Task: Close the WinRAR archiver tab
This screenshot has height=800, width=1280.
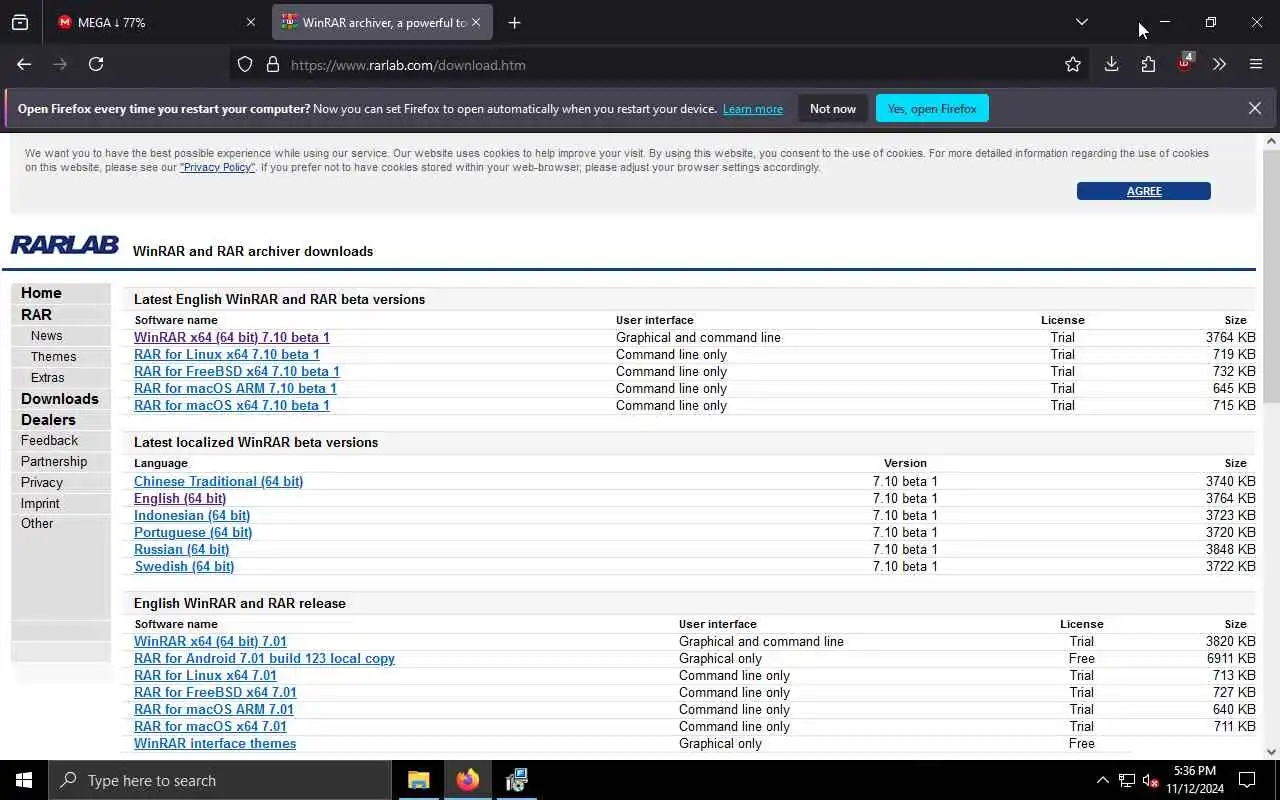Action: tap(476, 22)
